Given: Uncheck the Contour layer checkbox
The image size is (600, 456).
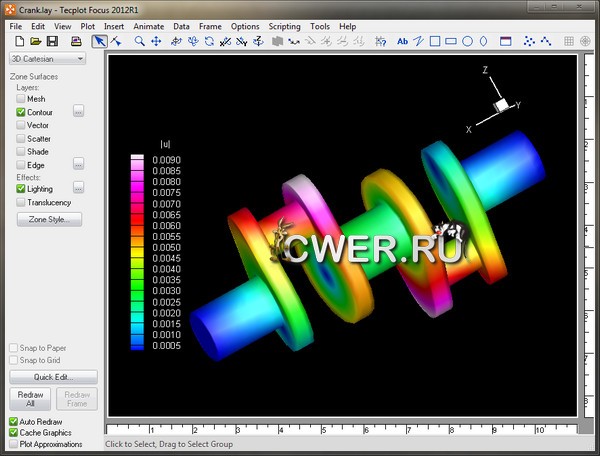Looking at the screenshot, I should coord(21,112).
